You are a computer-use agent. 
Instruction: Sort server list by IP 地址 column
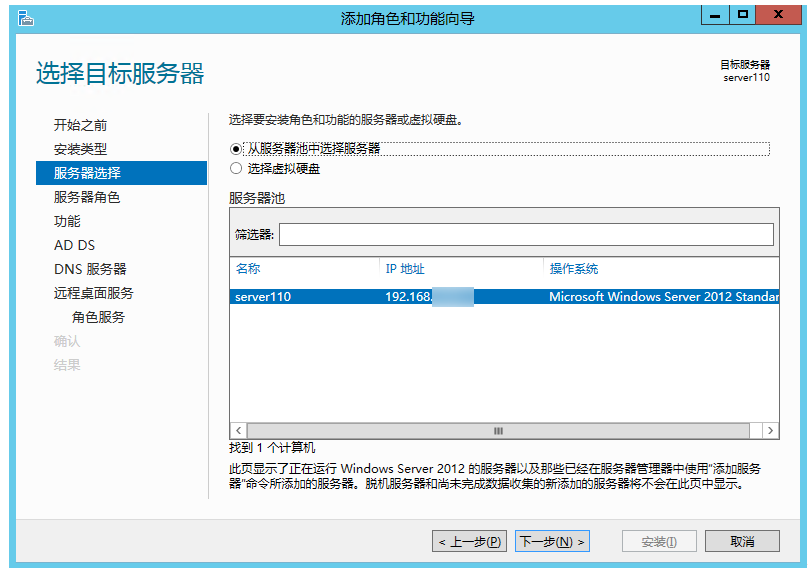coord(461,269)
